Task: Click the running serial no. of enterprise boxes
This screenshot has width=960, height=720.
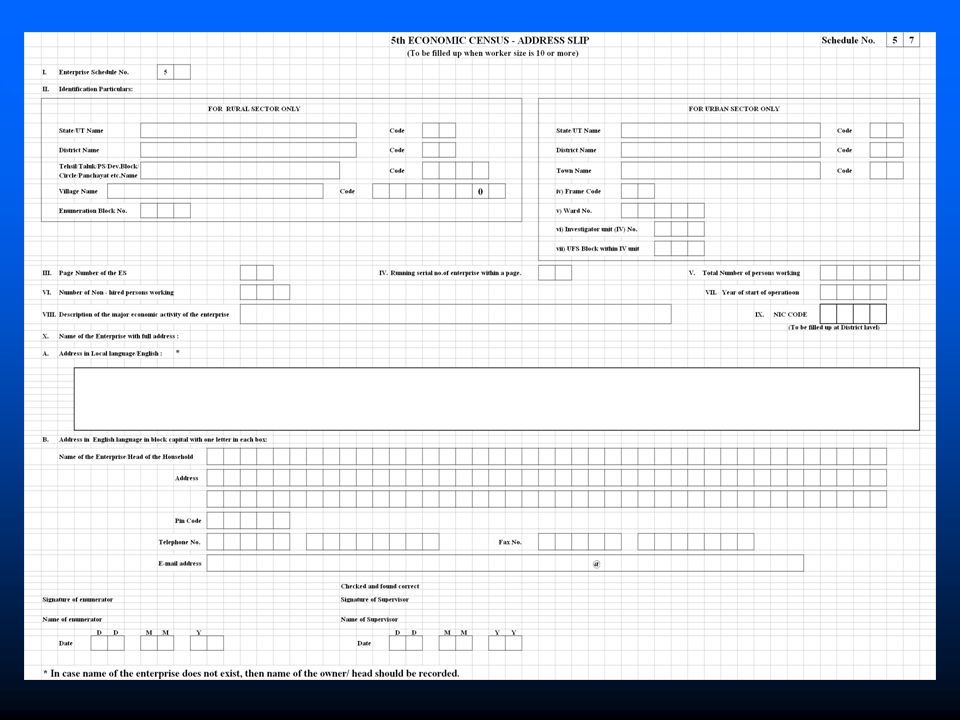Action: (x=555, y=273)
